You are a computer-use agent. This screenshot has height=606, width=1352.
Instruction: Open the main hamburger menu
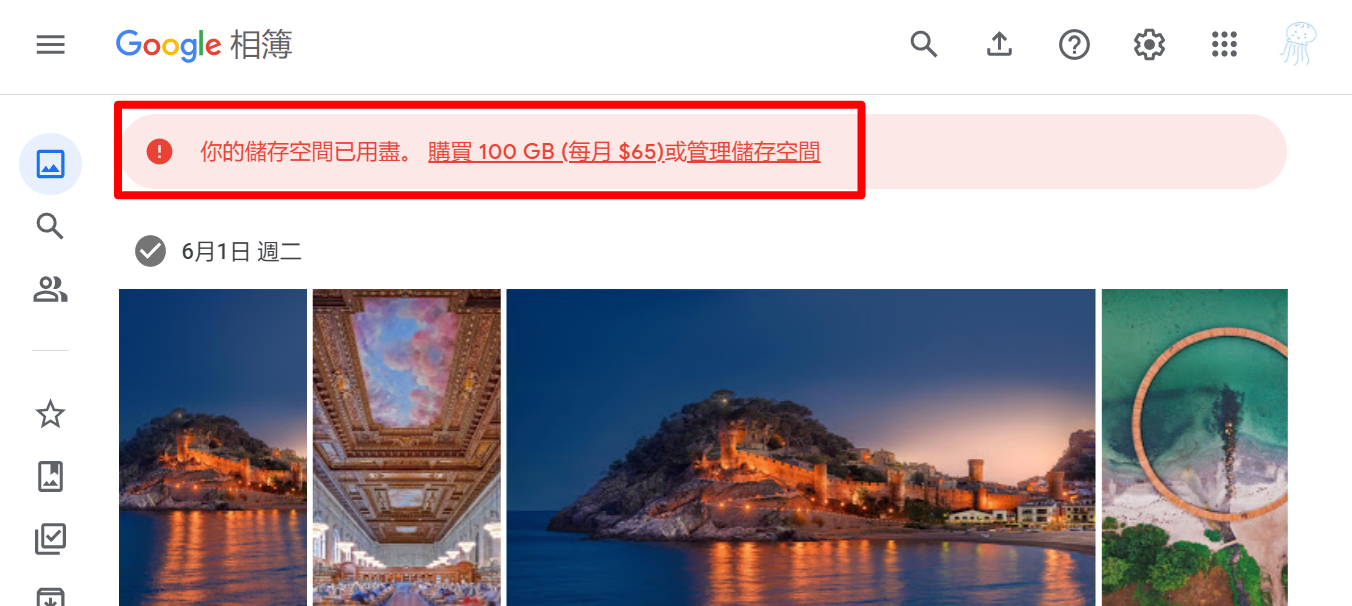click(x=50, y=45)
